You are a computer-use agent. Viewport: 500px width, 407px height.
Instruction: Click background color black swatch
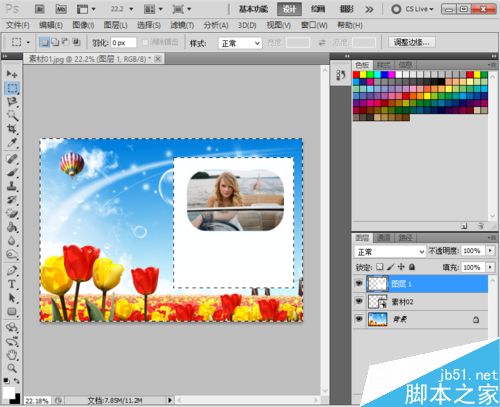(16, 399)
